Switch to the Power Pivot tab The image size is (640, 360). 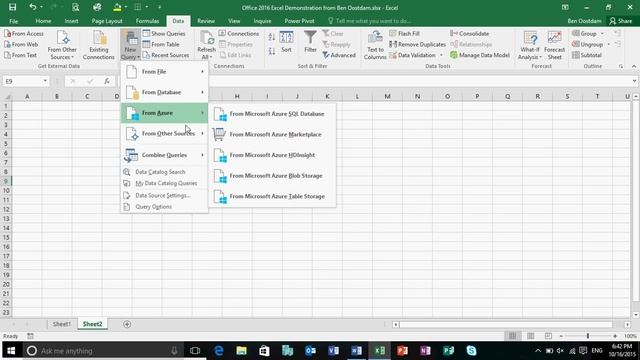tap(299, 21)
